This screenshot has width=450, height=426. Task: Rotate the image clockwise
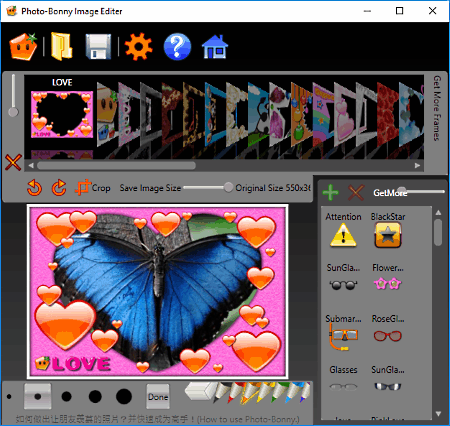click(59, 188)
